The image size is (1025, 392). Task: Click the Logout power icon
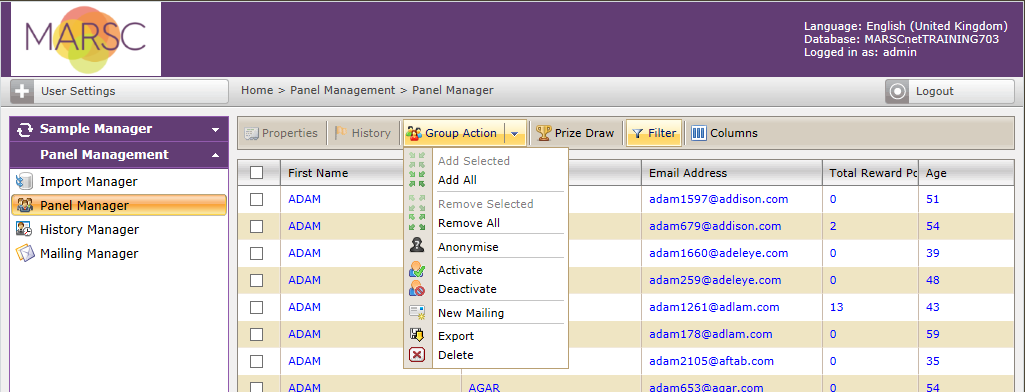(x=897, y=91)
